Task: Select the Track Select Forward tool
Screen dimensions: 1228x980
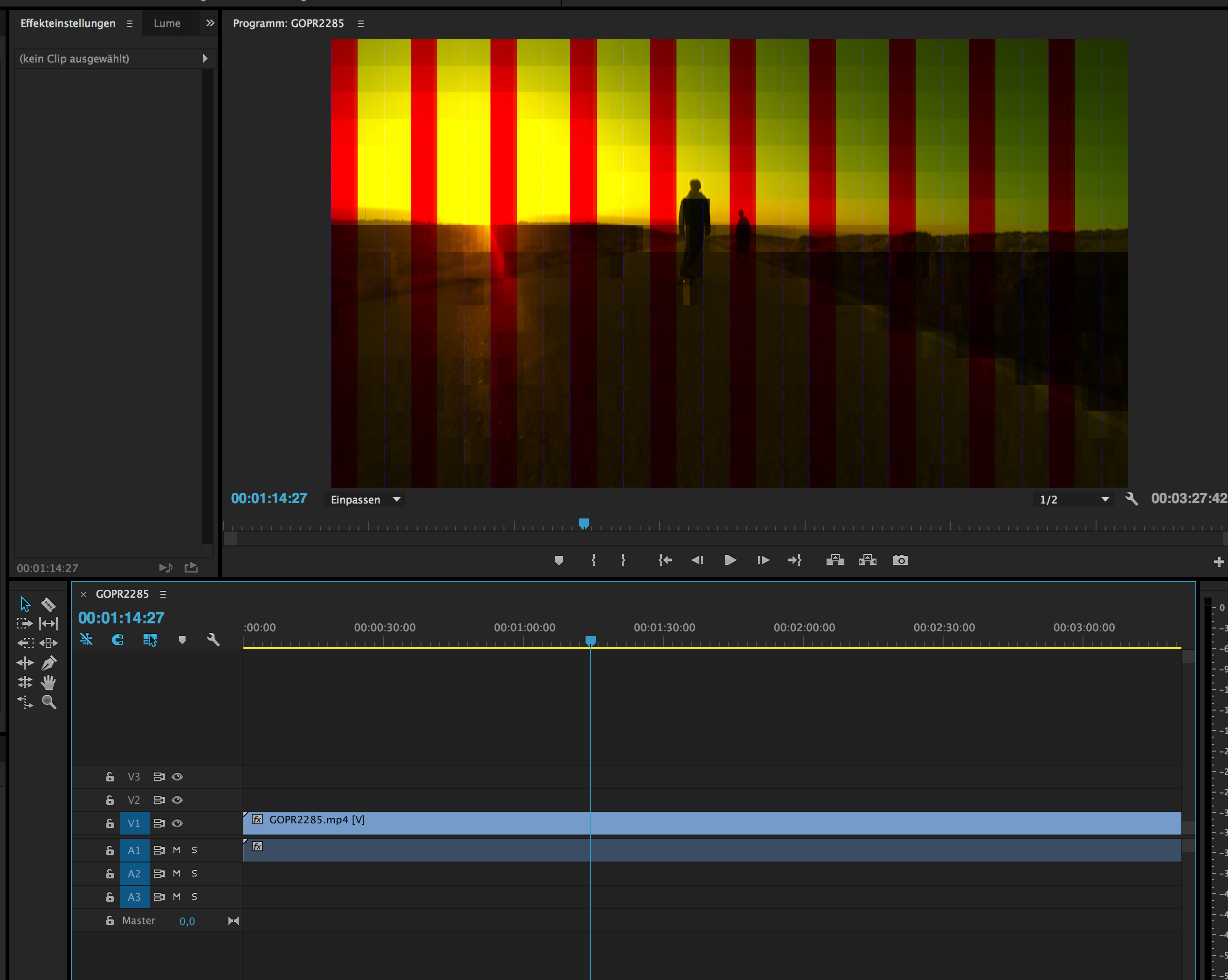Action: [x=25, y=623]
